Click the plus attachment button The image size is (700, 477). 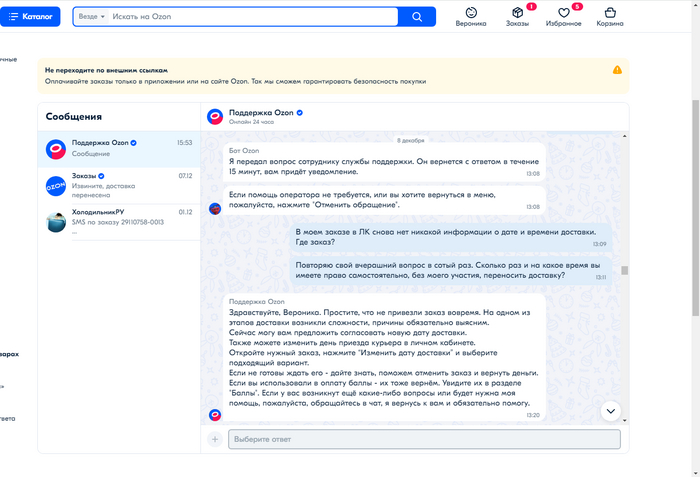tap(215, 439)
